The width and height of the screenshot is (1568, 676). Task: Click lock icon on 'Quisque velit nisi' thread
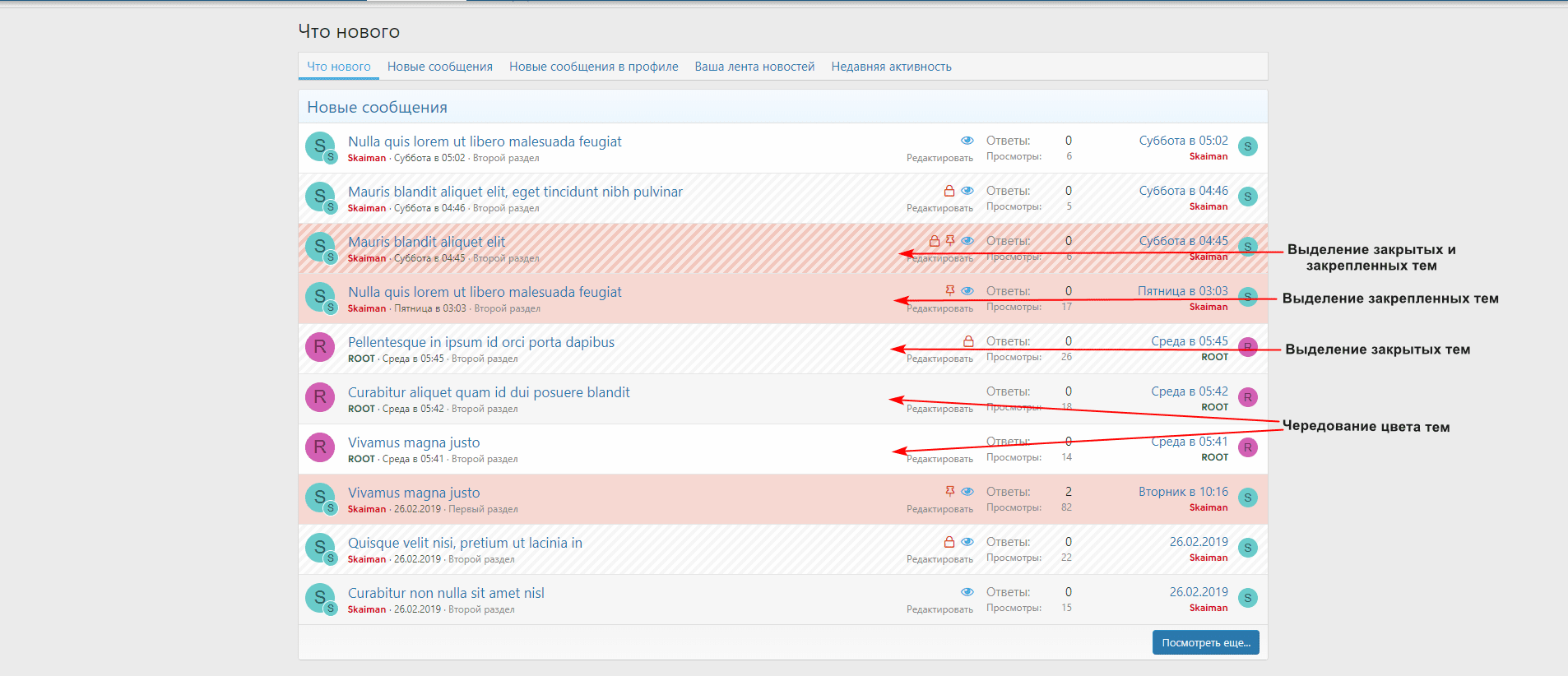[x=949, y=542]
